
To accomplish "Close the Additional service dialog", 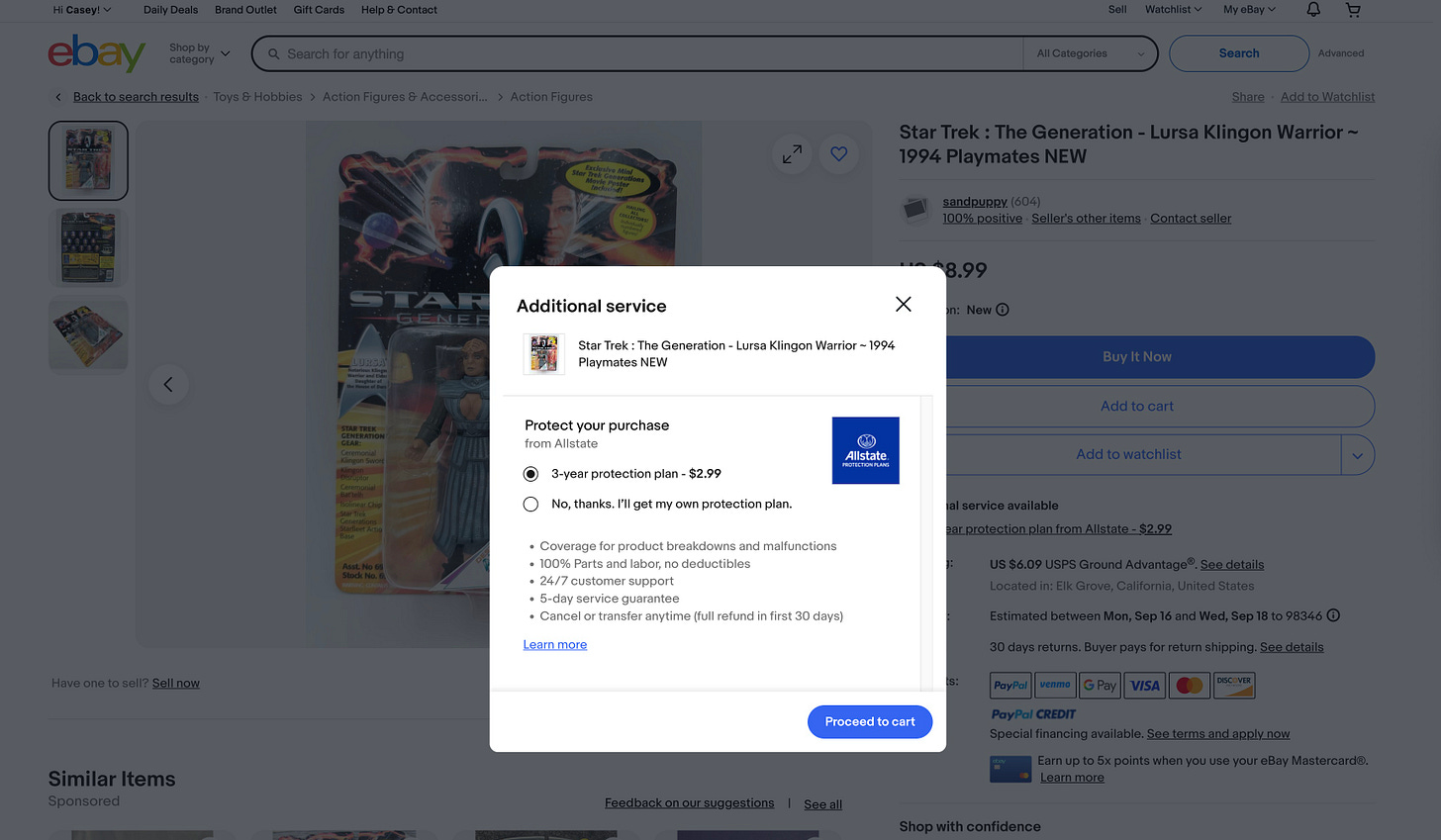I will 903,304.
